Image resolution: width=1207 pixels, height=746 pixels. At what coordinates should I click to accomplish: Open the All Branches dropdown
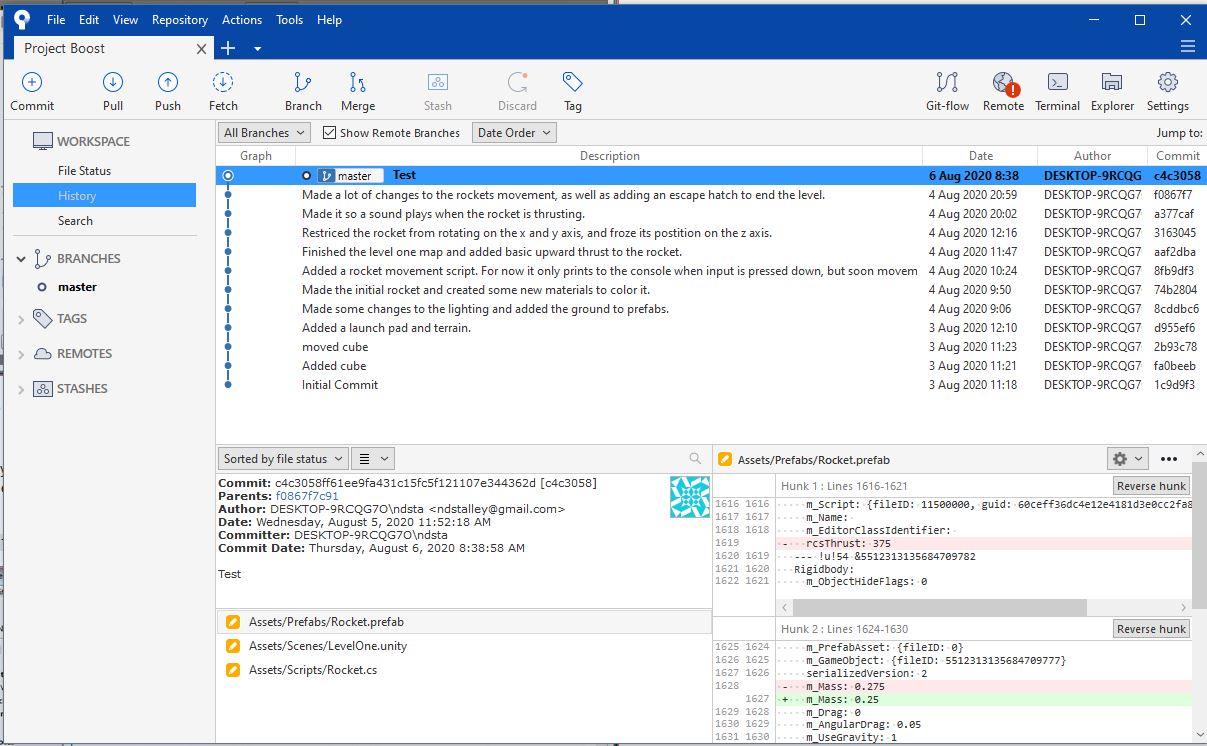[x=264, y=133]
